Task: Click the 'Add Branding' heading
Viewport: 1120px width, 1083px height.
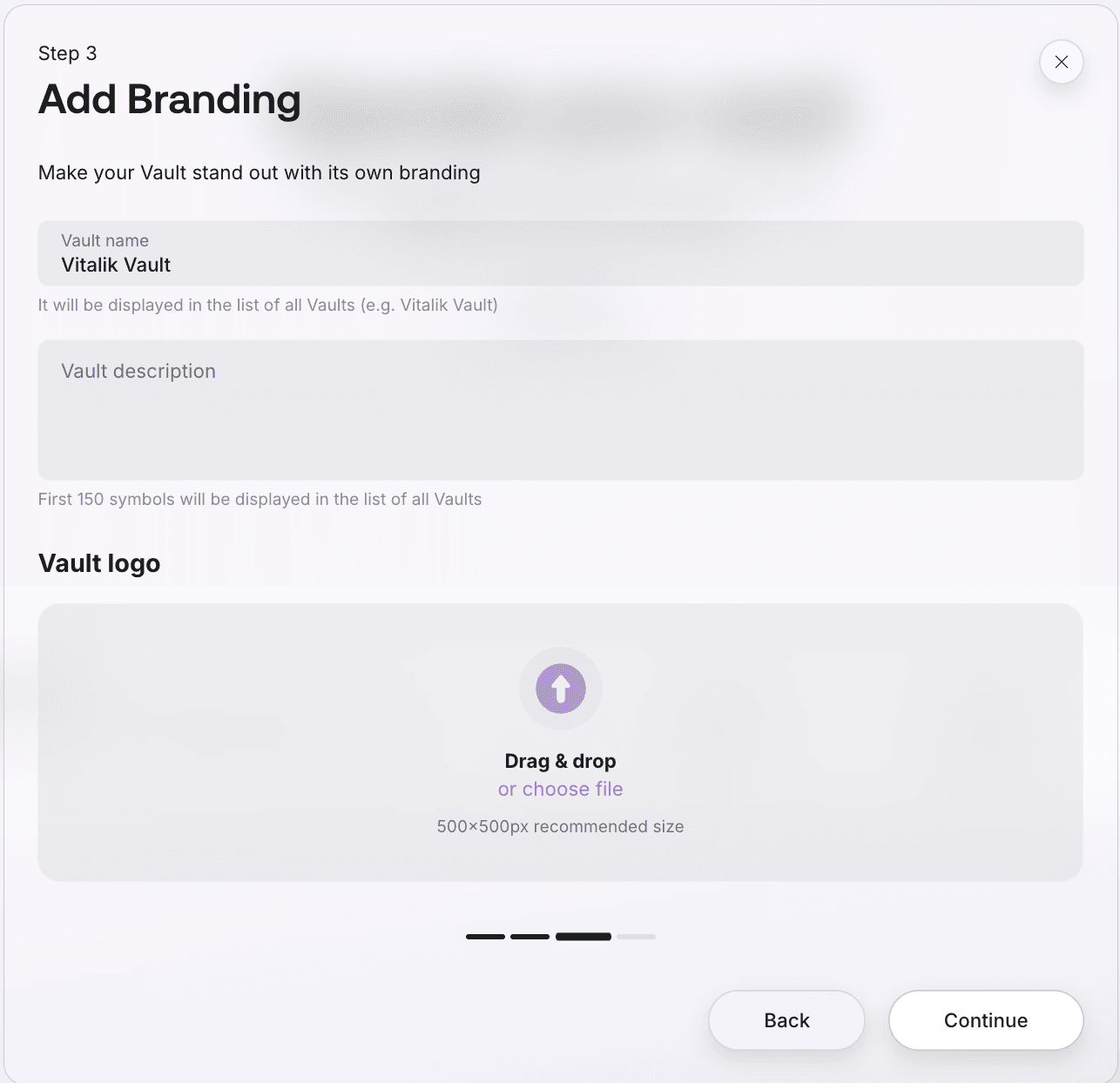Action: [170, 99]
